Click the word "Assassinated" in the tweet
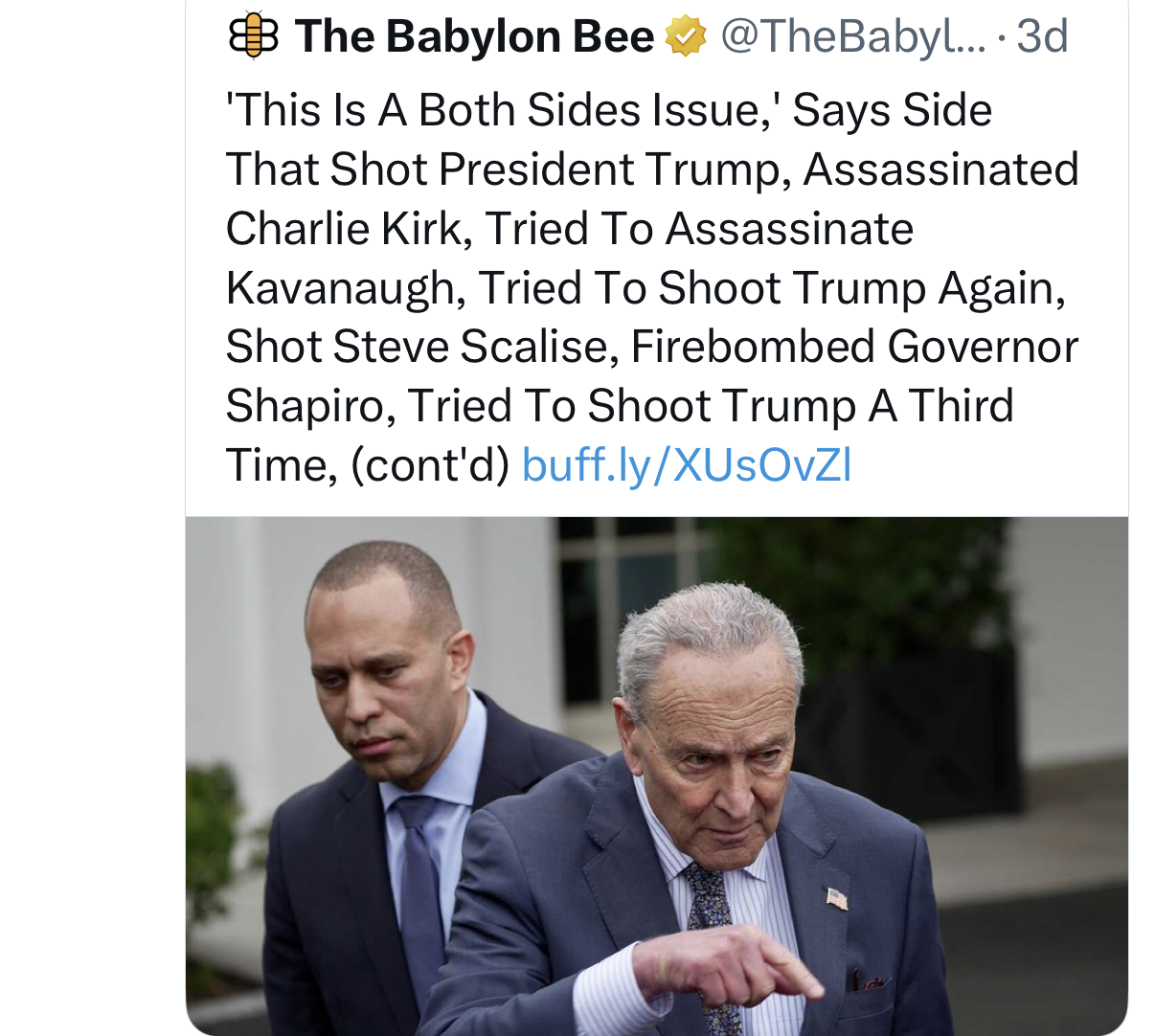 click(x=940, y=169)
